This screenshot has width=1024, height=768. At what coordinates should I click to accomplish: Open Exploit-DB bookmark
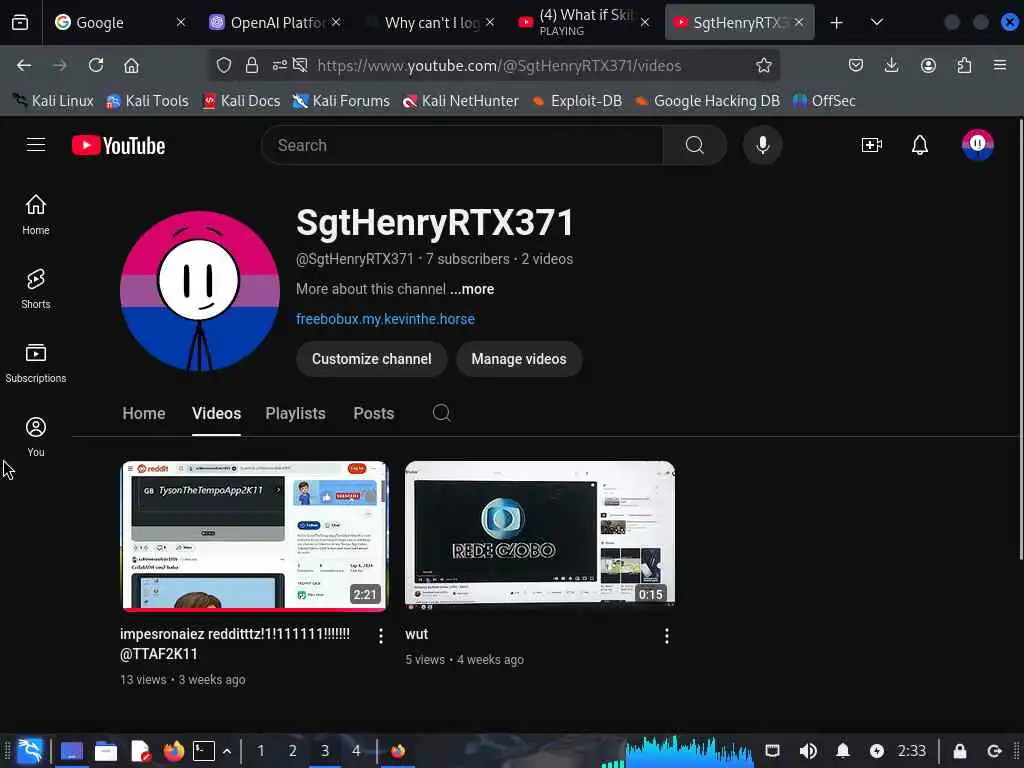pyautogui.click(x=577, y=101)
